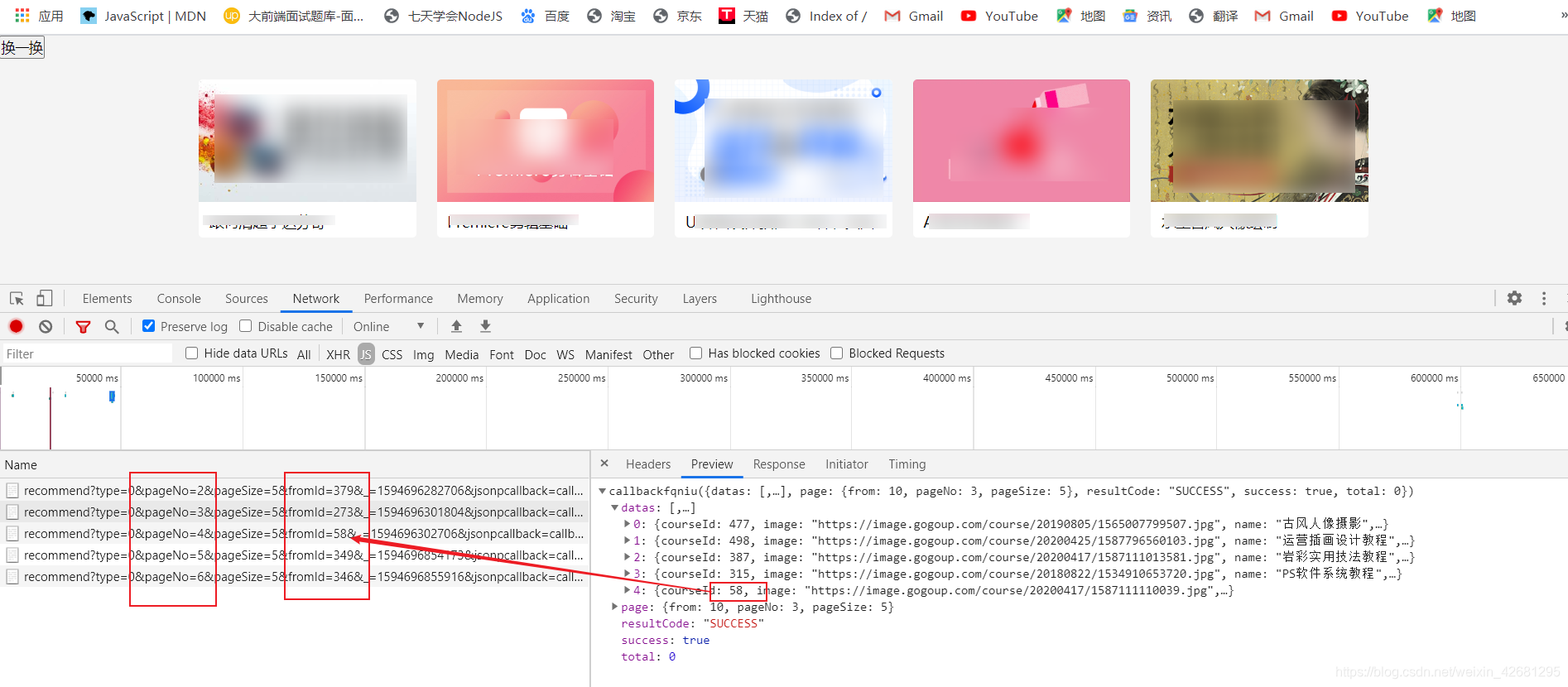
Task: Open the Index of / bookmark
Action: click(826, 16)
